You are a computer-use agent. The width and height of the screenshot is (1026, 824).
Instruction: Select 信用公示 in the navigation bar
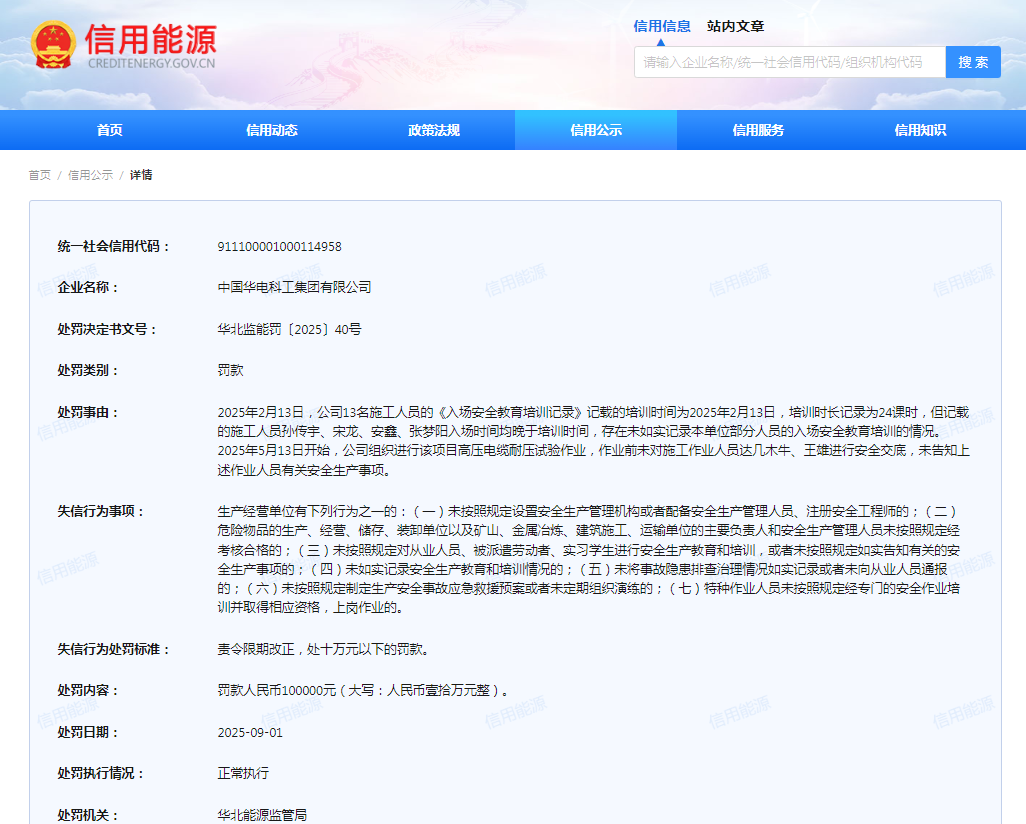click(x=596, y=130)
